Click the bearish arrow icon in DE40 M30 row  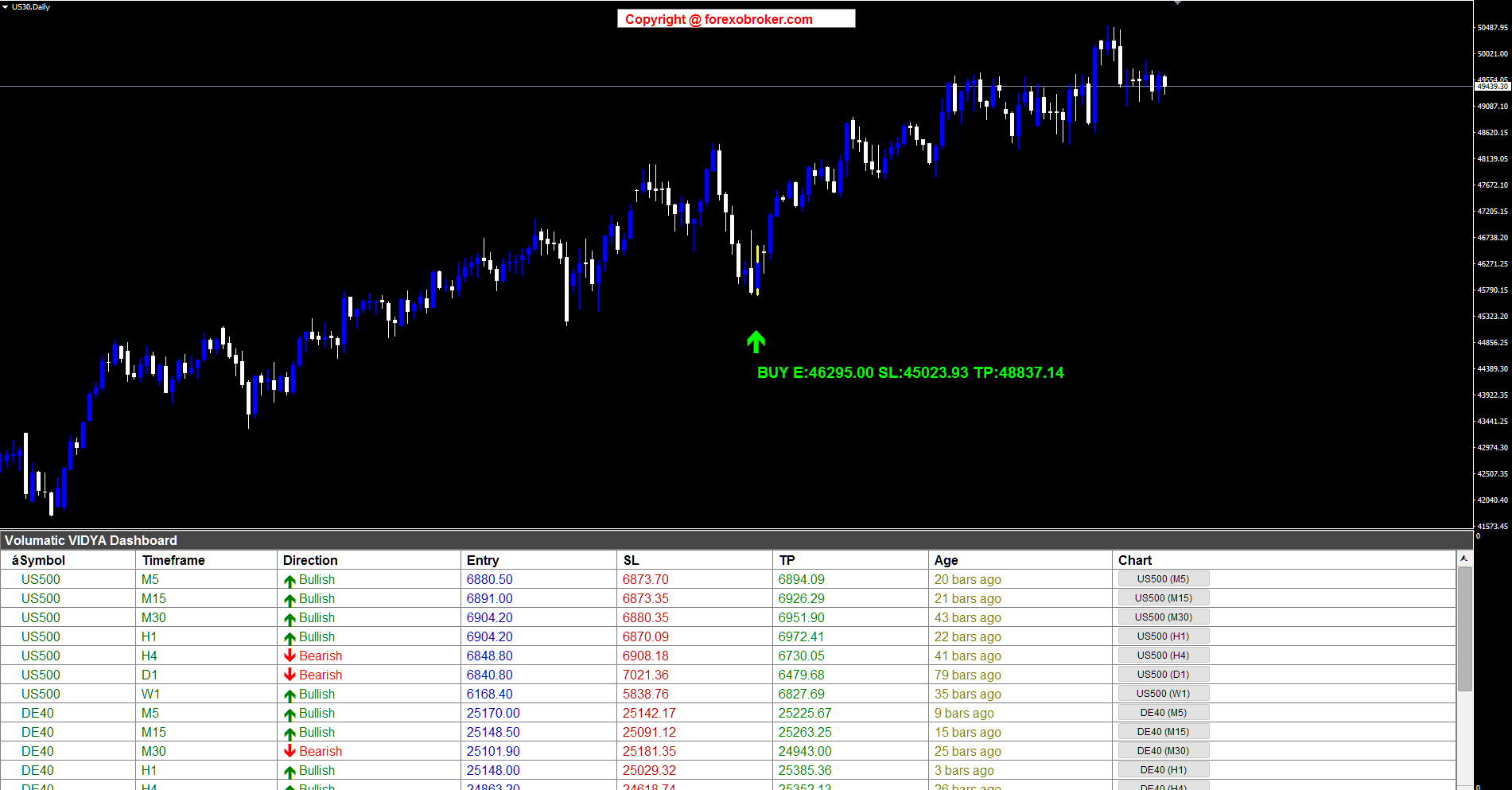click(290, 751)
